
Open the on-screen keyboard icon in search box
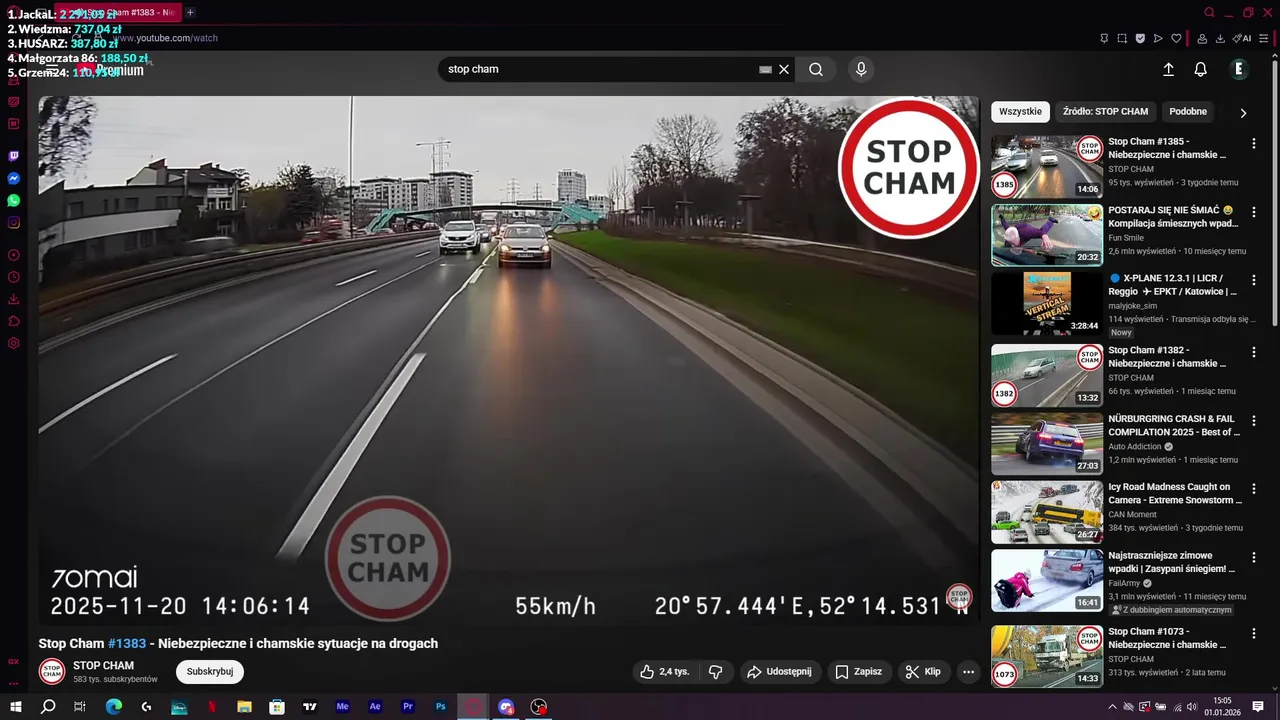coord(765,69)
